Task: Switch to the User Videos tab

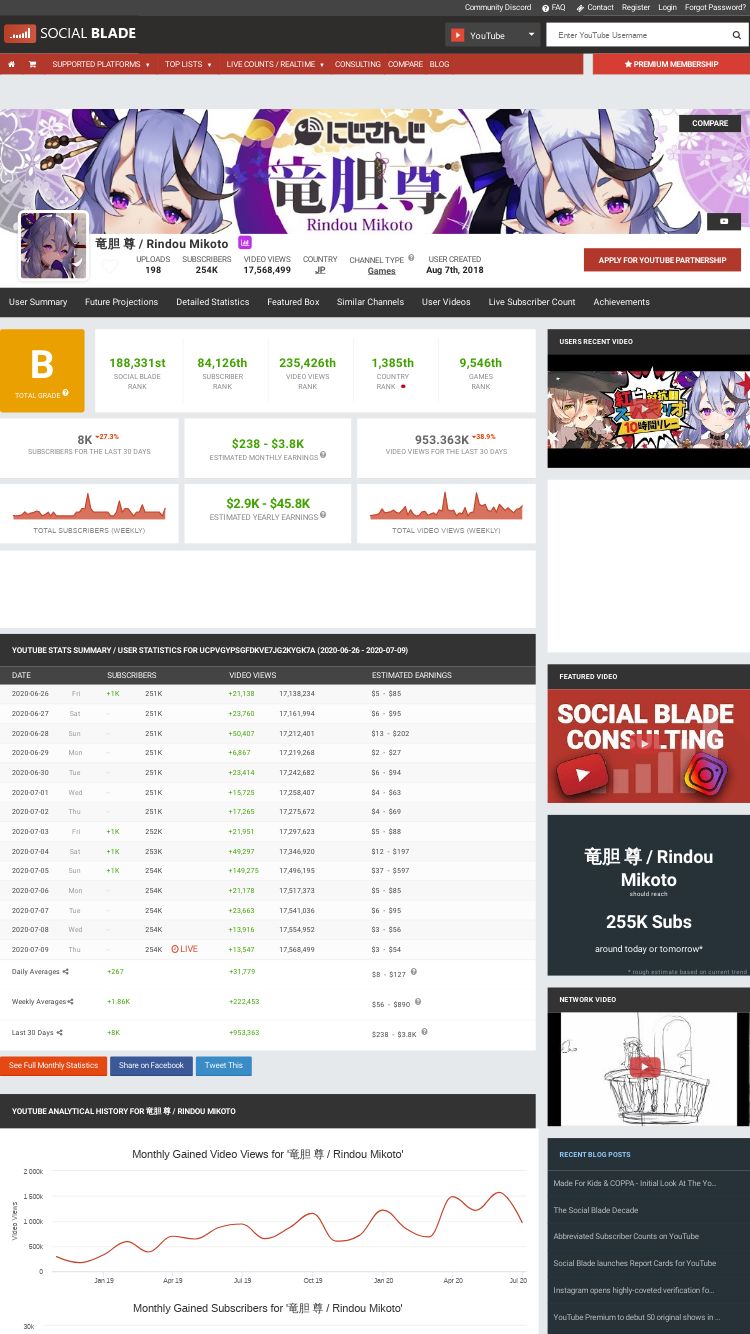Action: [x=446, y=302]
